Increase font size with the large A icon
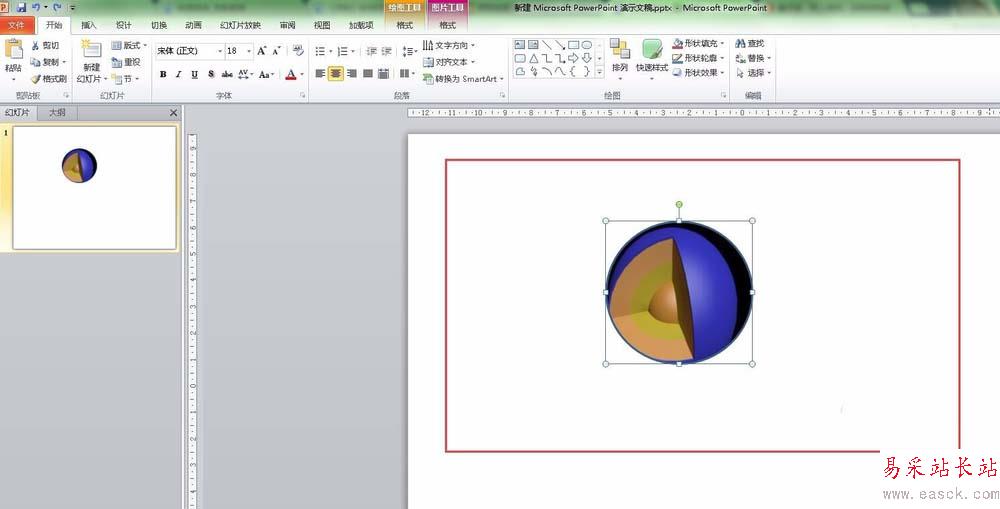 click(261, 50)
